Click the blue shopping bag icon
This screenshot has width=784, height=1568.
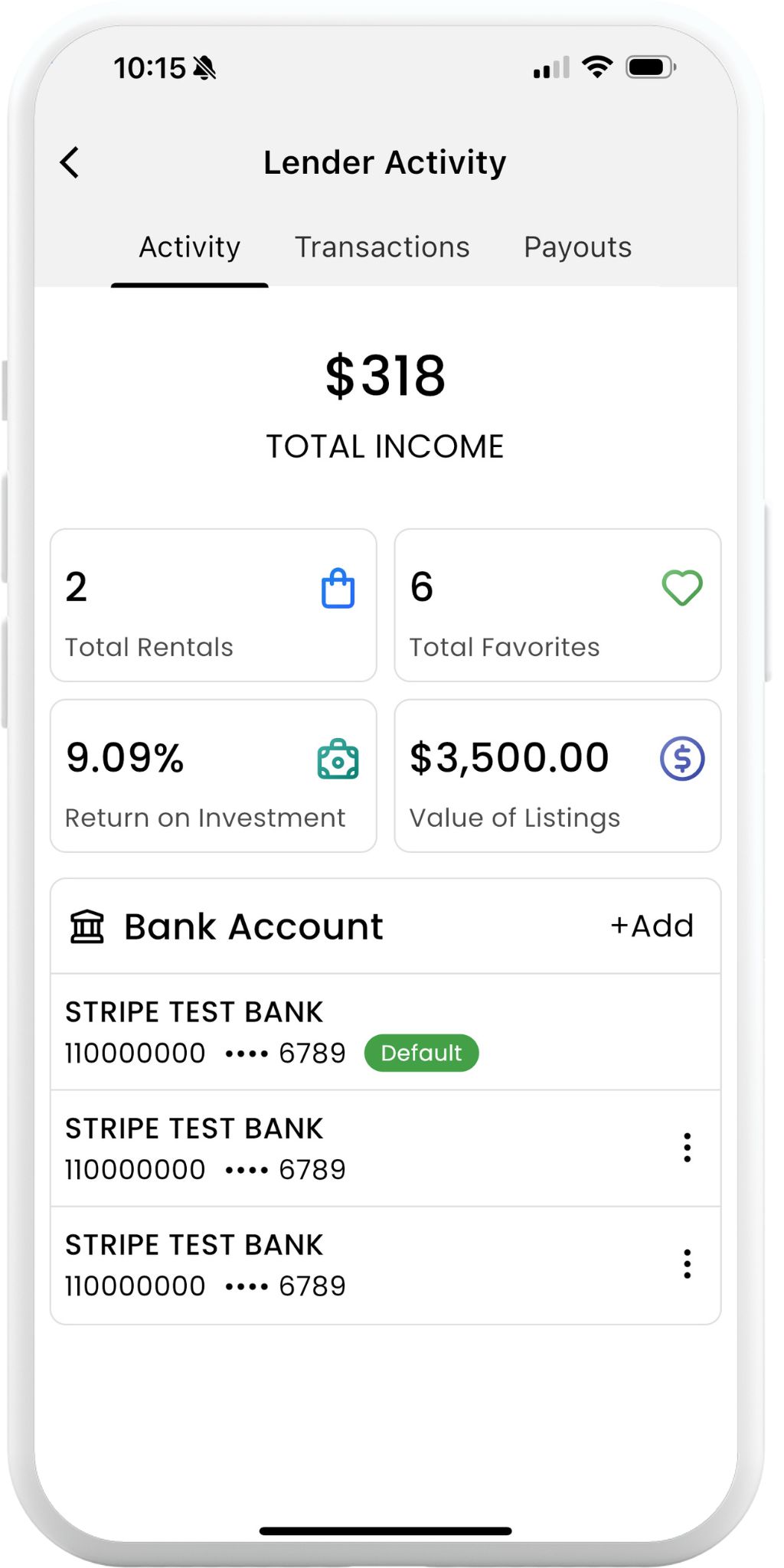[x=338, y=589]
